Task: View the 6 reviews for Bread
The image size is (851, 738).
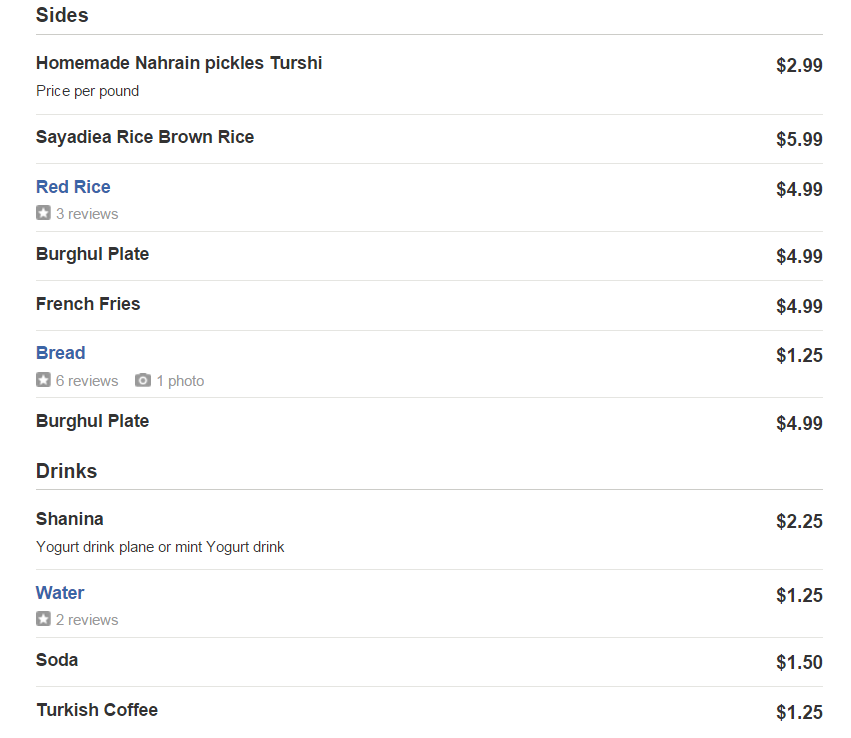Action: pos(87,381)
